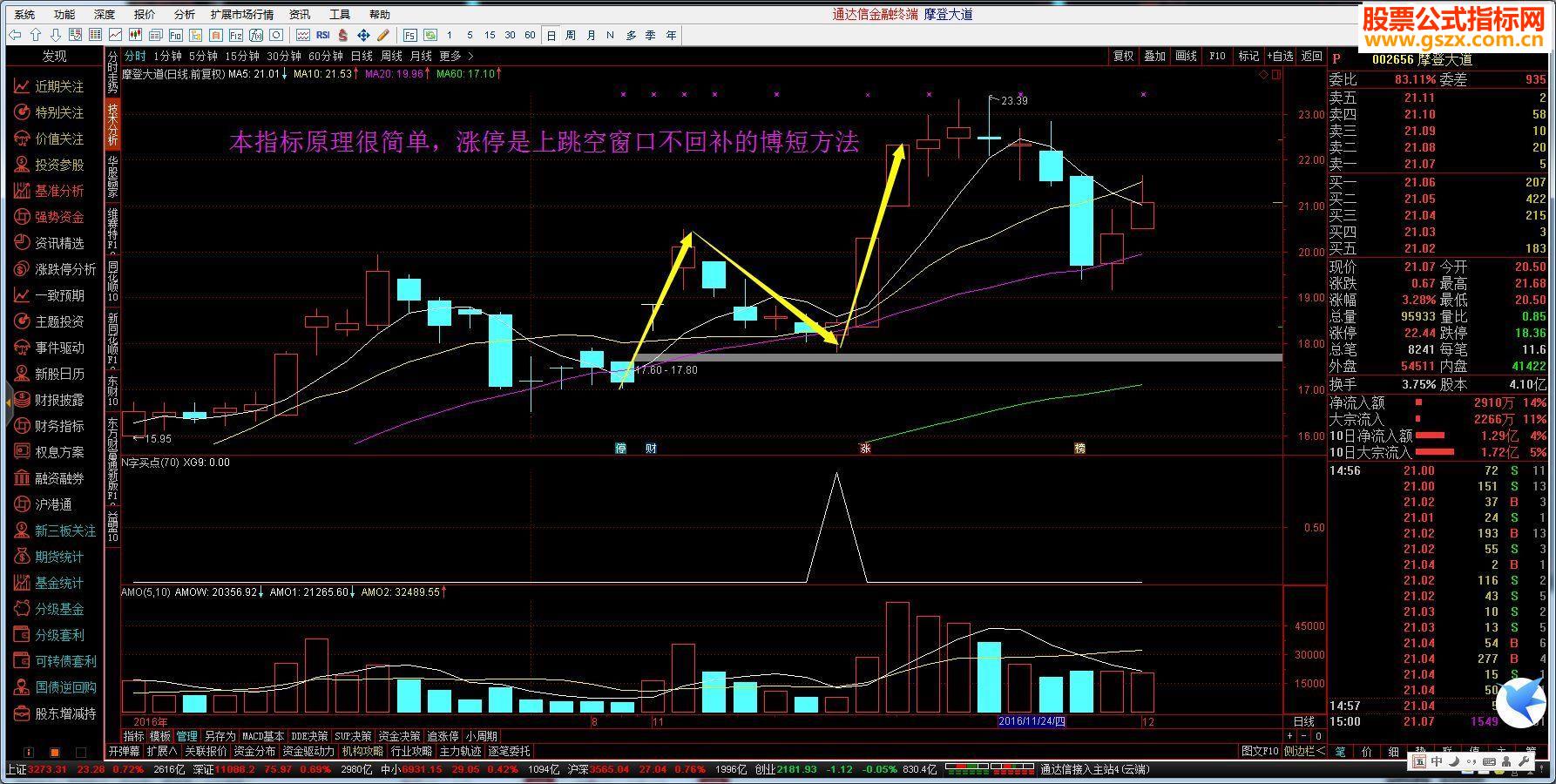Click the minus zoom button at chart corner
Viewport: 1556px width, 784px height.
1304,737
